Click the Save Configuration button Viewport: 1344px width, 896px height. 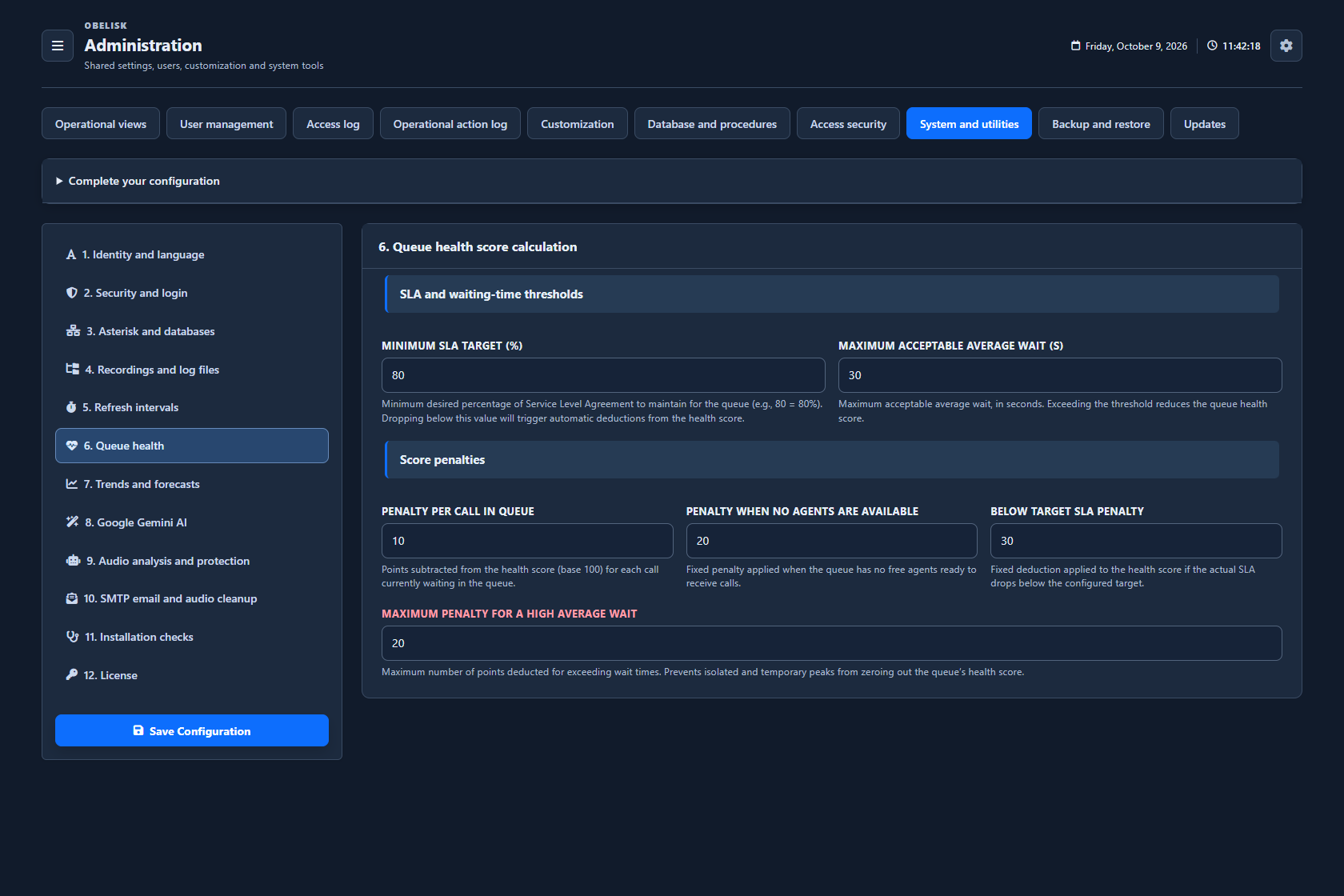click(192, 730)
